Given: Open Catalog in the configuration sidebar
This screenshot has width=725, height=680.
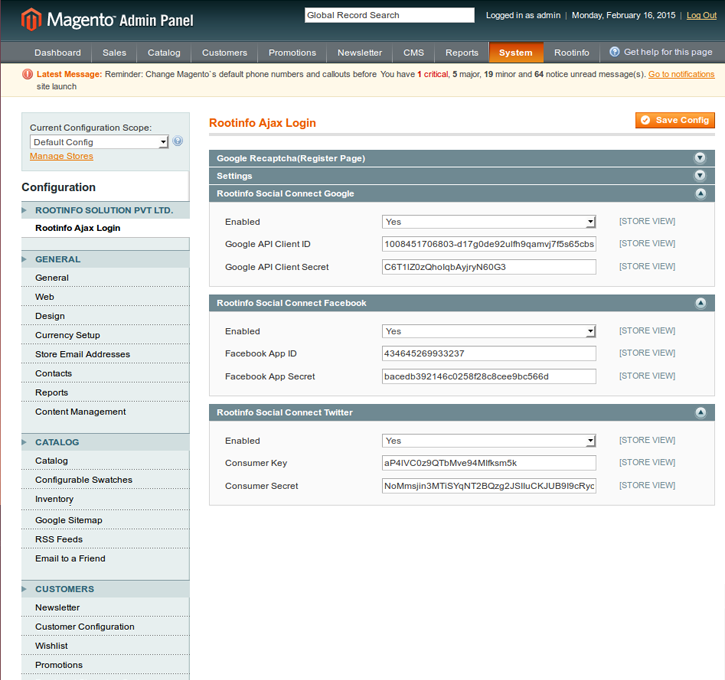Looking at the screenshot, I should point(105,461).
